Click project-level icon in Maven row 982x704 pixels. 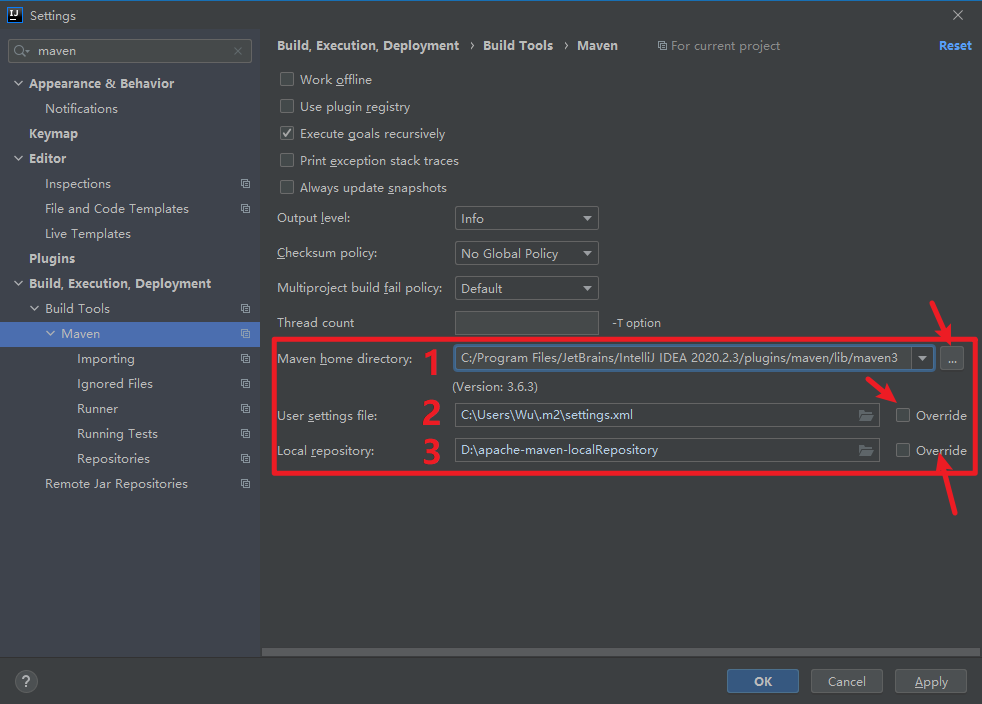pyautogui.click(x=246, y=334)
